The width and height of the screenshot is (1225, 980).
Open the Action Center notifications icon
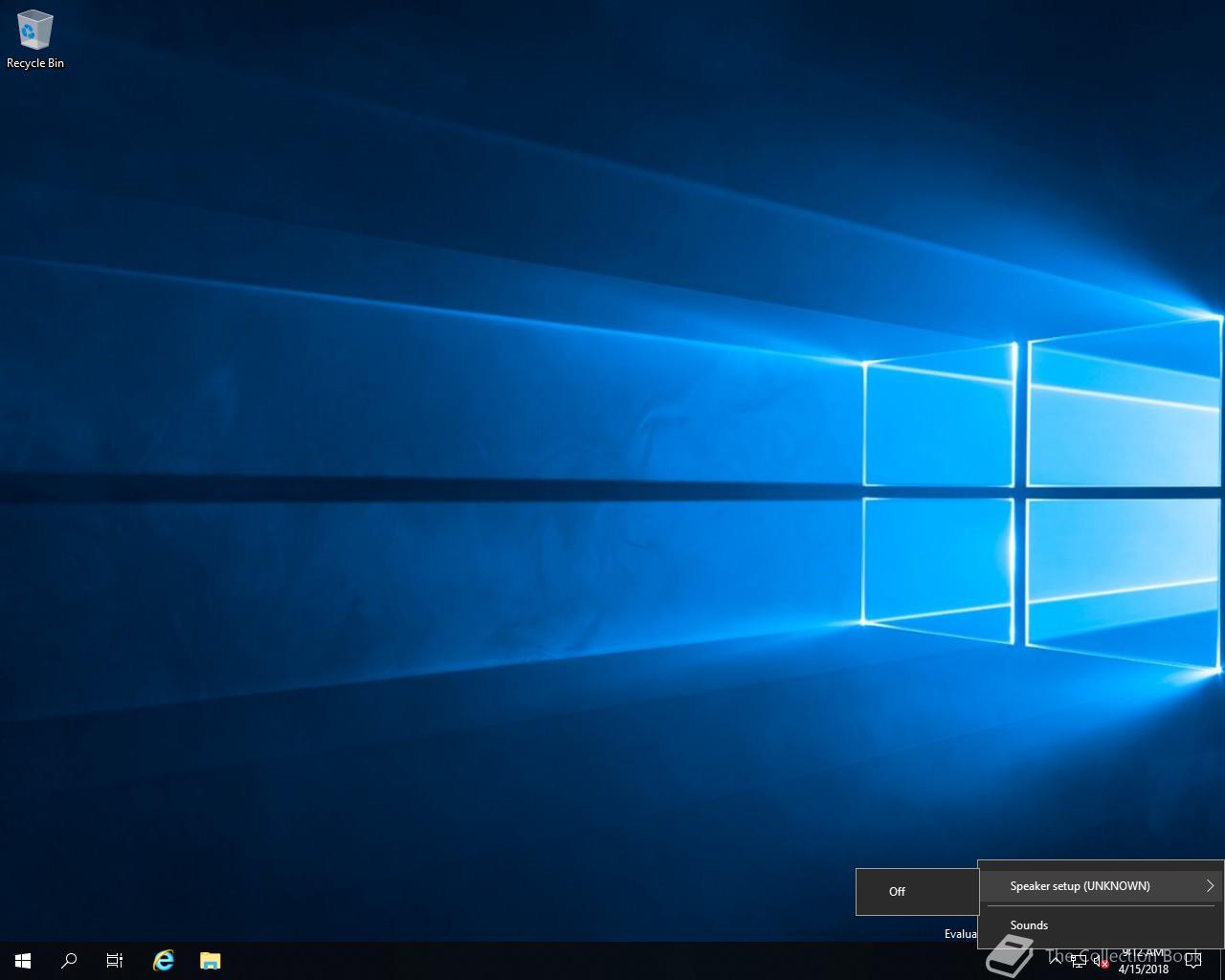coord(1192,961)
